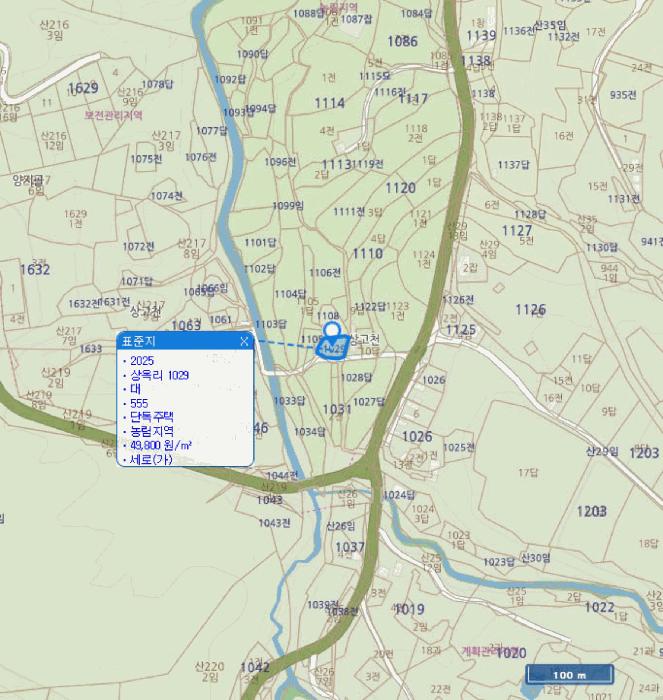Click the 1074전 parcel label
Viewport: 663px width, 700px height.
click(x=167, y=196)
